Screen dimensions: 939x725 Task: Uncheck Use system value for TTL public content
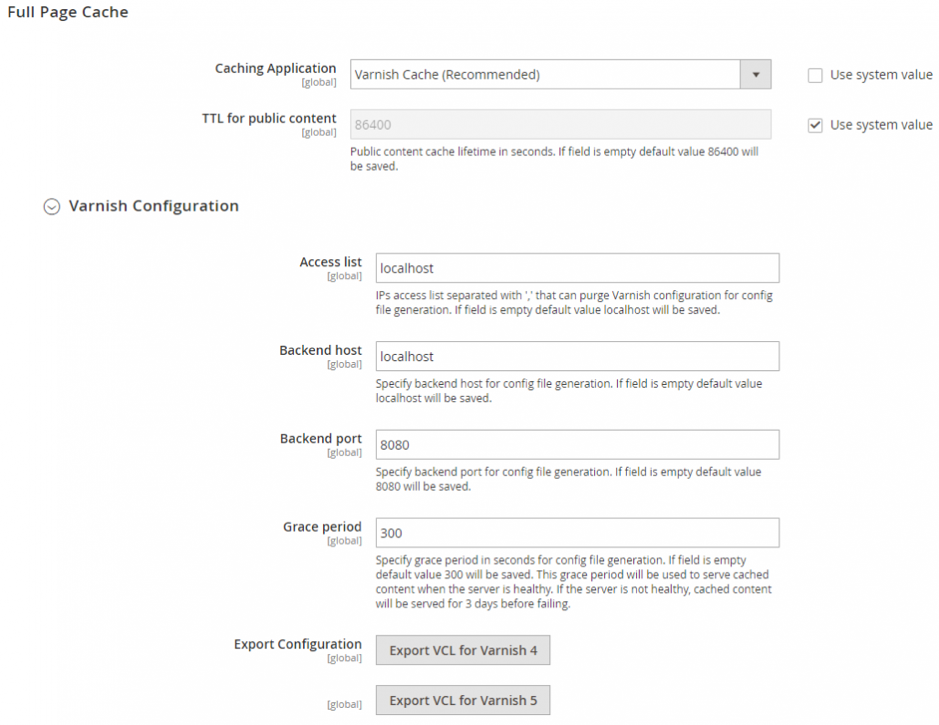[x=815, y=125]
